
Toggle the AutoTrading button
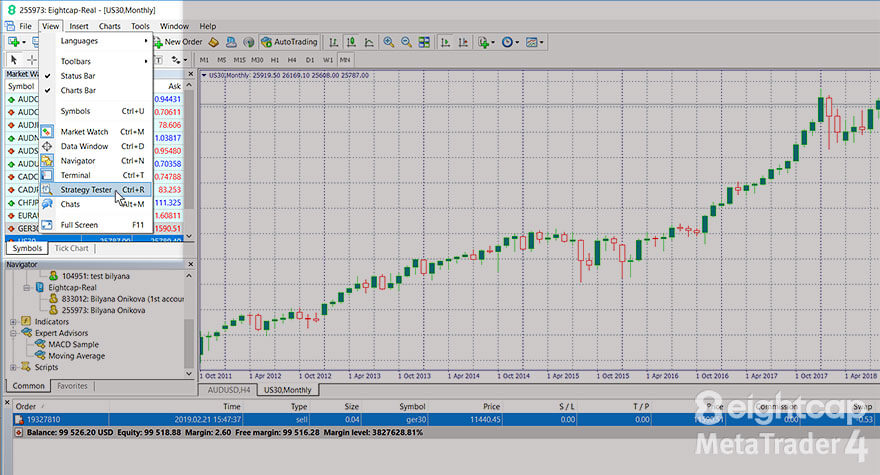coord(289,42)
